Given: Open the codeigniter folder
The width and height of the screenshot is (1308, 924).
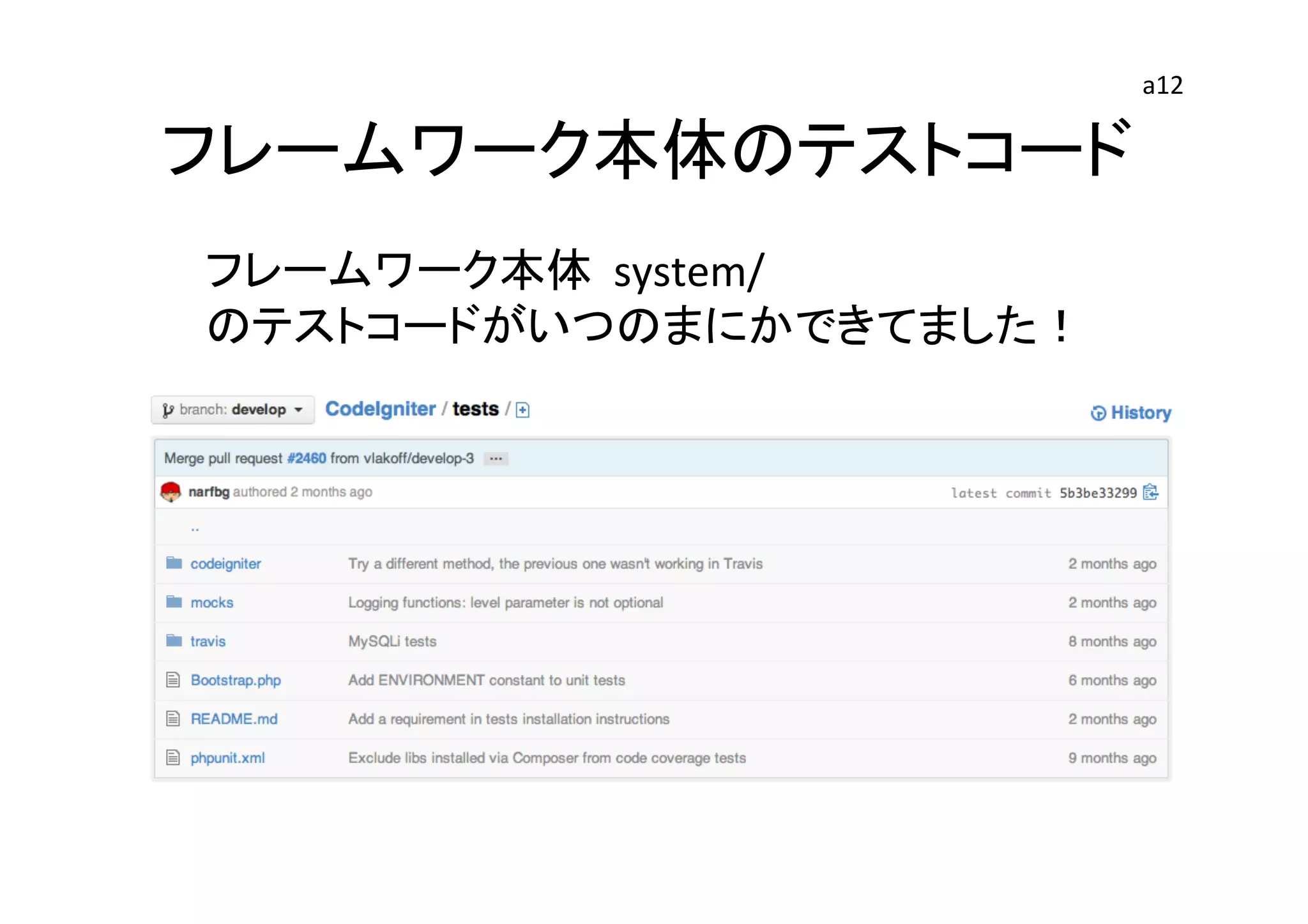Looking at the screenshot, I should coord(225,564).
